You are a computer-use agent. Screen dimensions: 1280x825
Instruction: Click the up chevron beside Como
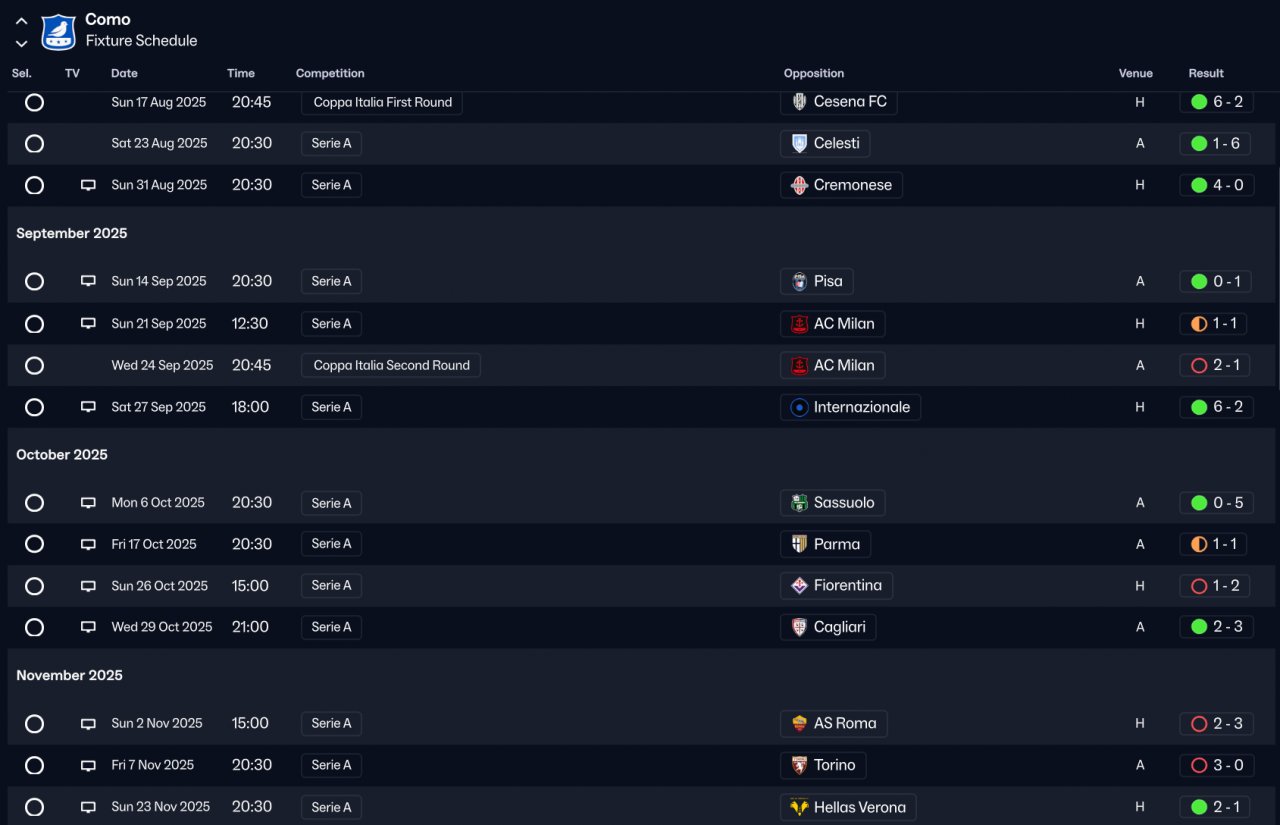pos(21,20)
